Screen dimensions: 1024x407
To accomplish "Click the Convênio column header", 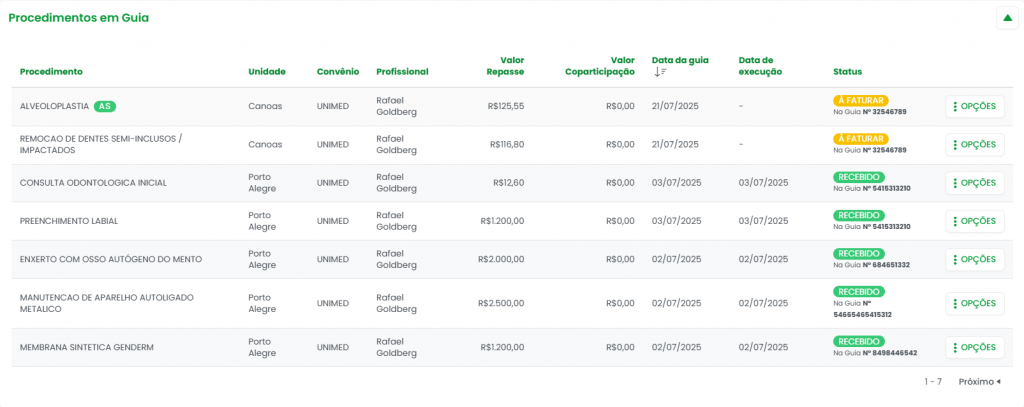I will [x=337, y=72].
